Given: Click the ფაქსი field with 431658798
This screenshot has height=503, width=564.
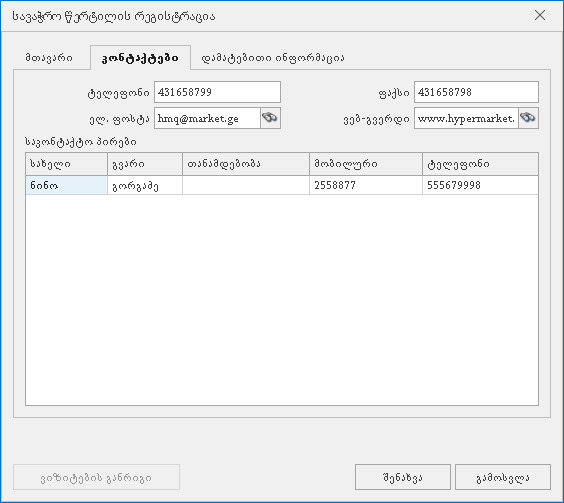Looking at the screenshot, I should point(476,92).
